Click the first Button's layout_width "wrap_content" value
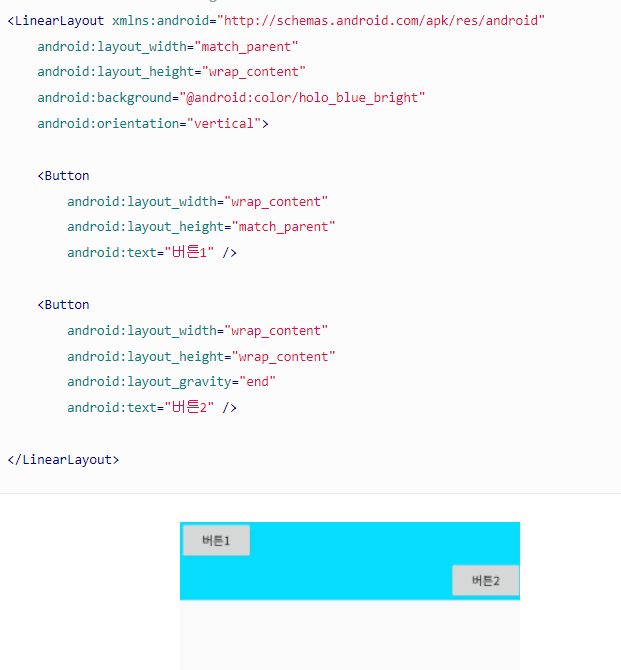The width and height of the screenshot is (621, 670). coord(276,202)
